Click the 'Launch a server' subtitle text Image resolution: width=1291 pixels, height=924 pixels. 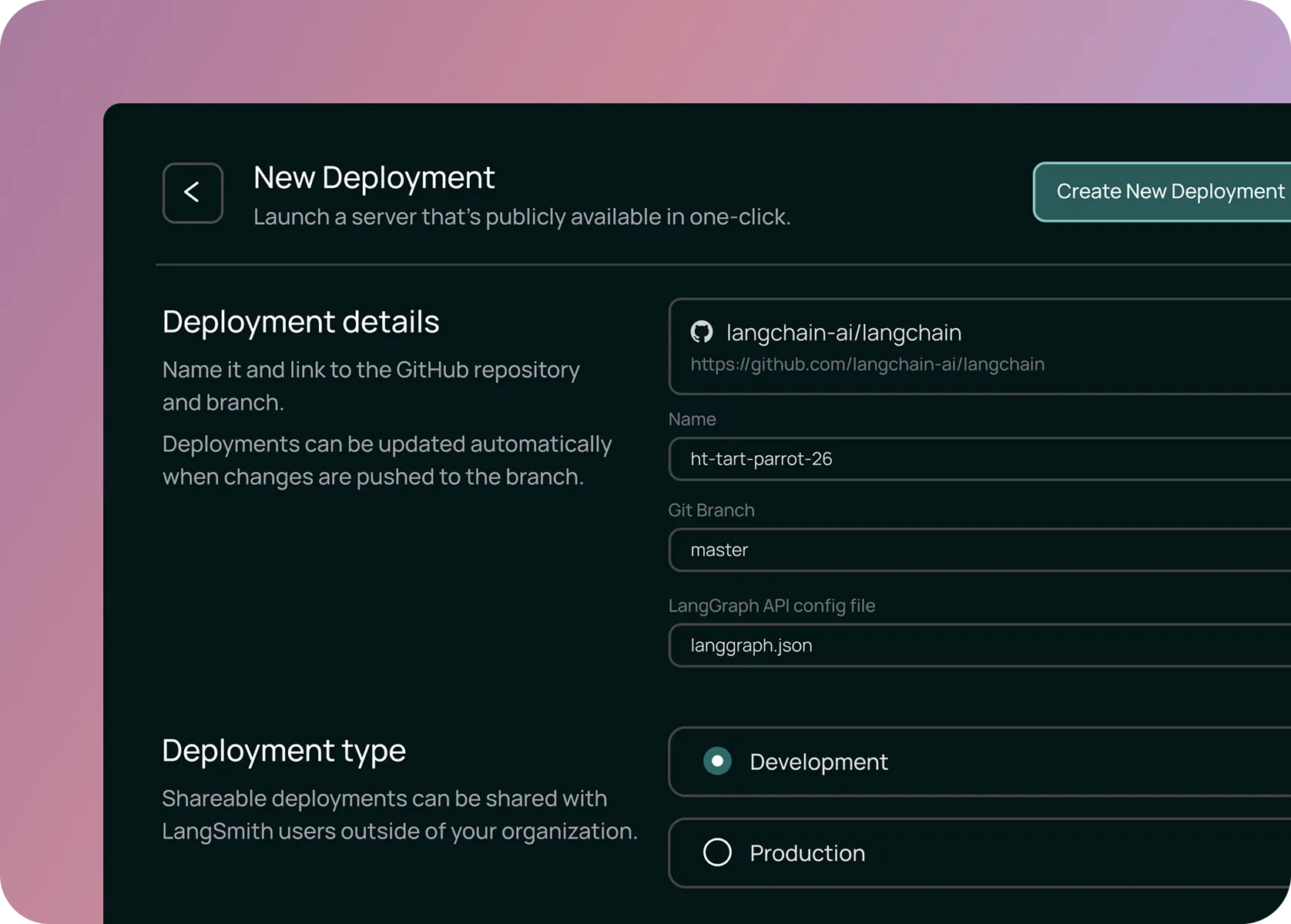point(521,217)
